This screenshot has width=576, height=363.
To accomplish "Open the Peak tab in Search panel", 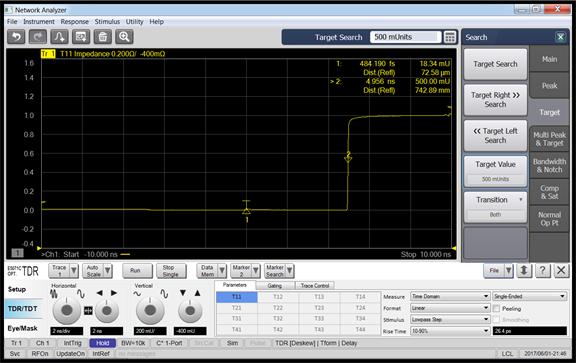I will click(x=549, y=86).
